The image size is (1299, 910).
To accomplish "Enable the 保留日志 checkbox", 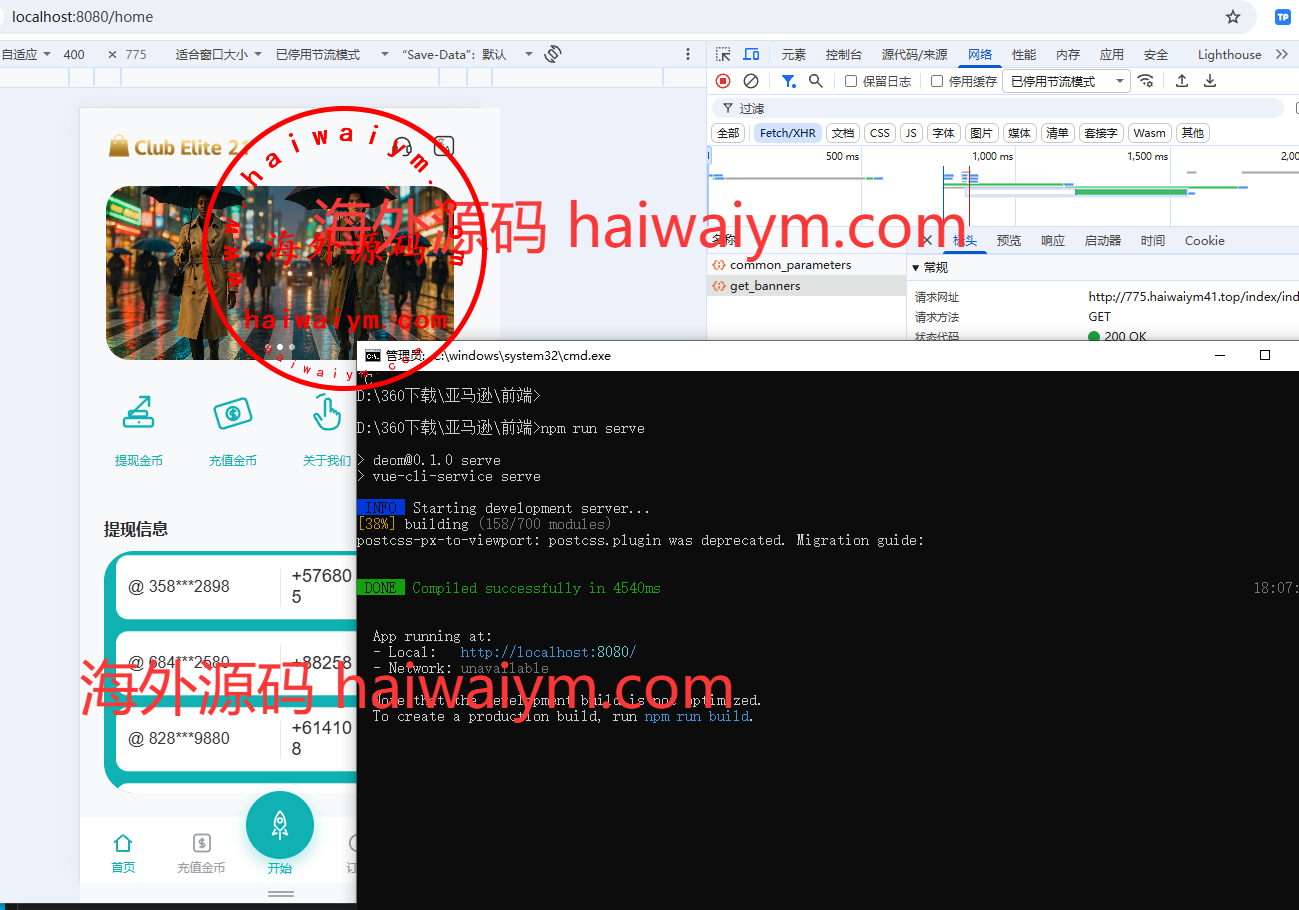I will tap(851, 81).
